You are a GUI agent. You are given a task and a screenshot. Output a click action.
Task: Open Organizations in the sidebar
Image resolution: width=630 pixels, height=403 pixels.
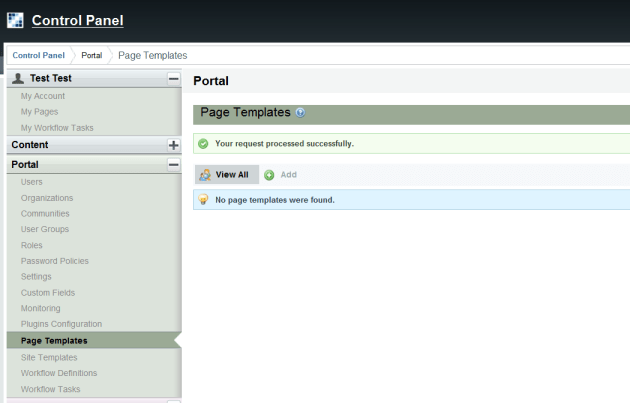[x=47, y=198]
